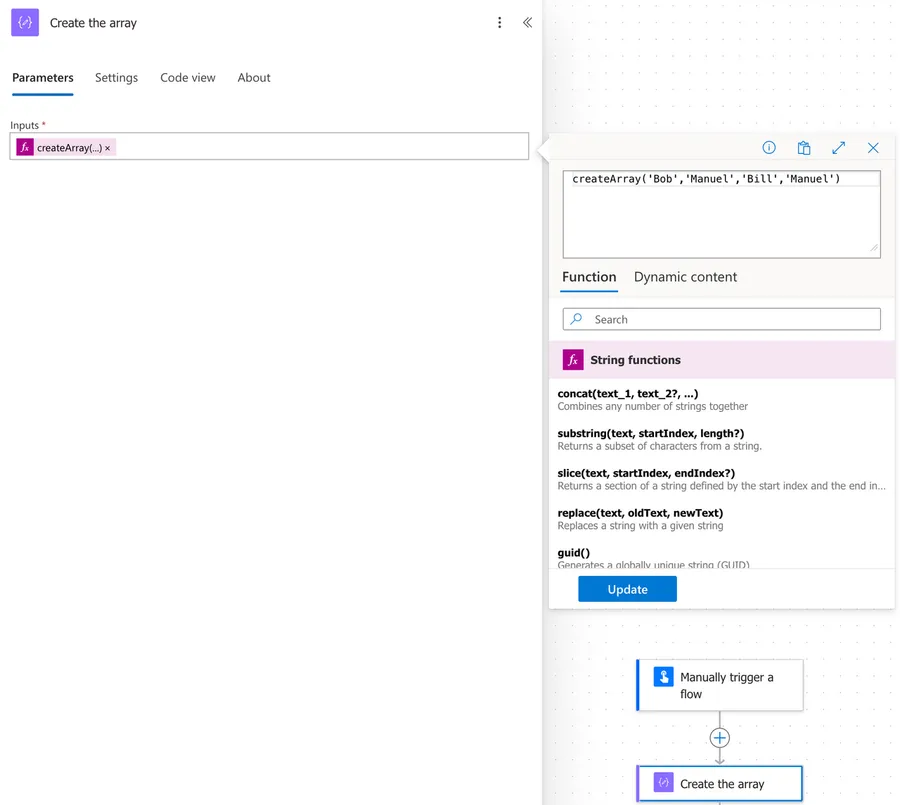Click the Update button
The height and width of the screenshot is (805, 900).
(x=627, y=589)
